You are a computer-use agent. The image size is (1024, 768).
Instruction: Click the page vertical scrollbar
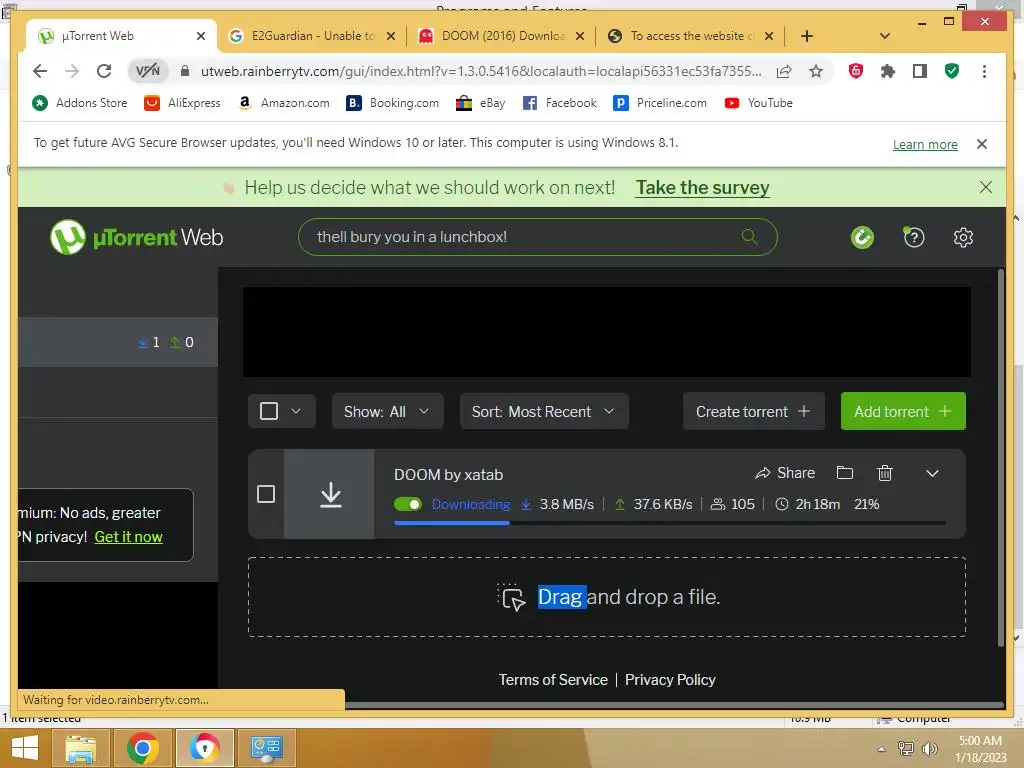(x=1001, y=457)
